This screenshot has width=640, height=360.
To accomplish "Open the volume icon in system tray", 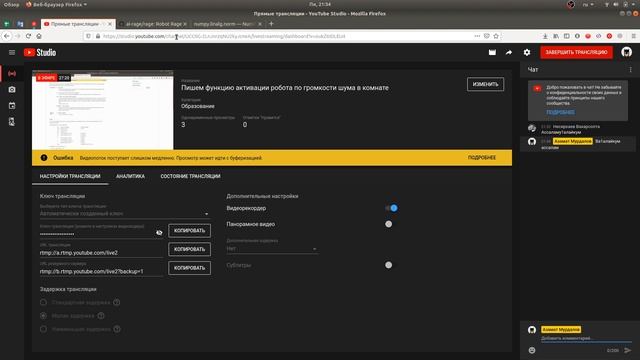I will point(616,4).
